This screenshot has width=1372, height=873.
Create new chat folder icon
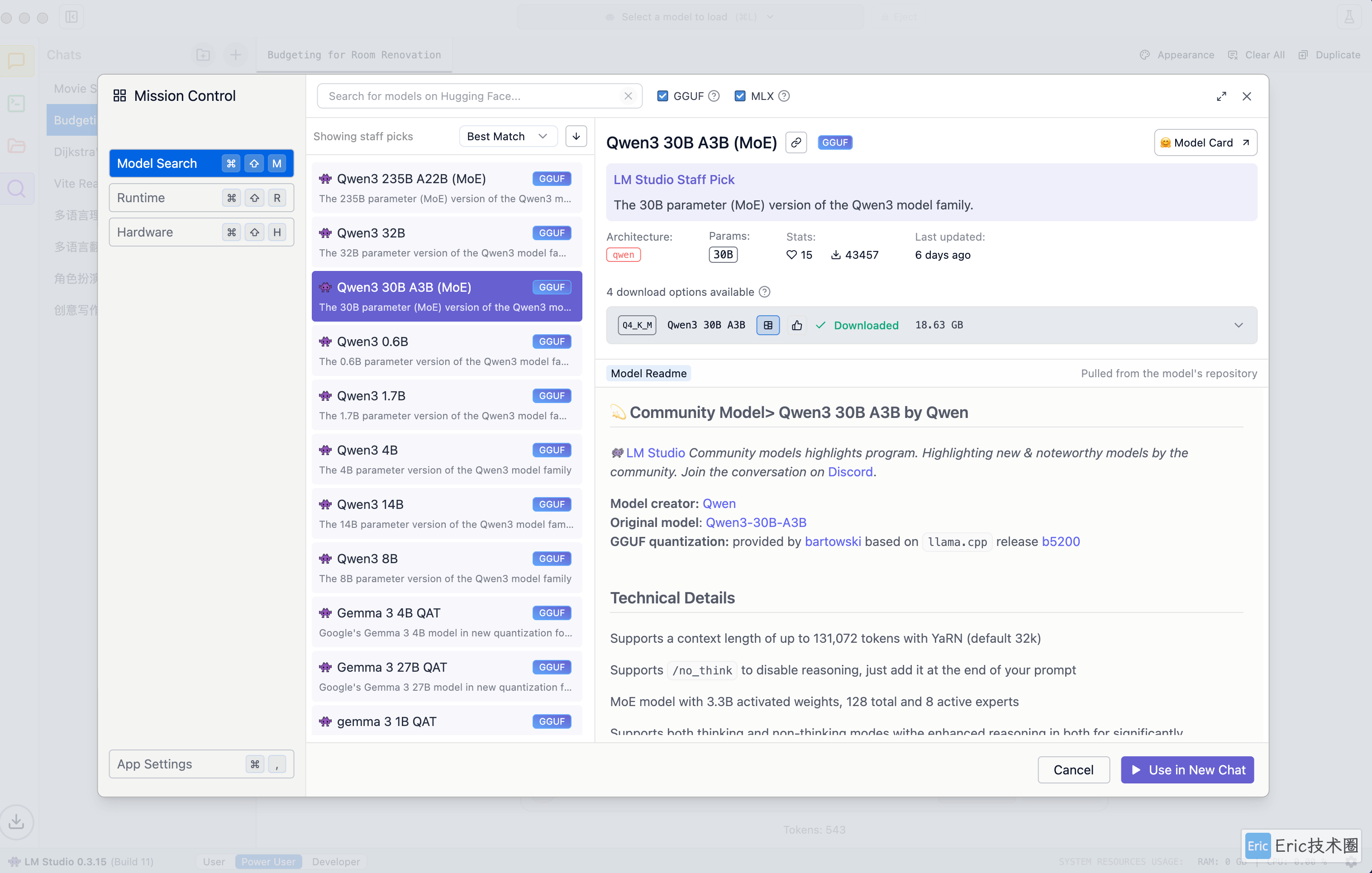(204, 55)
